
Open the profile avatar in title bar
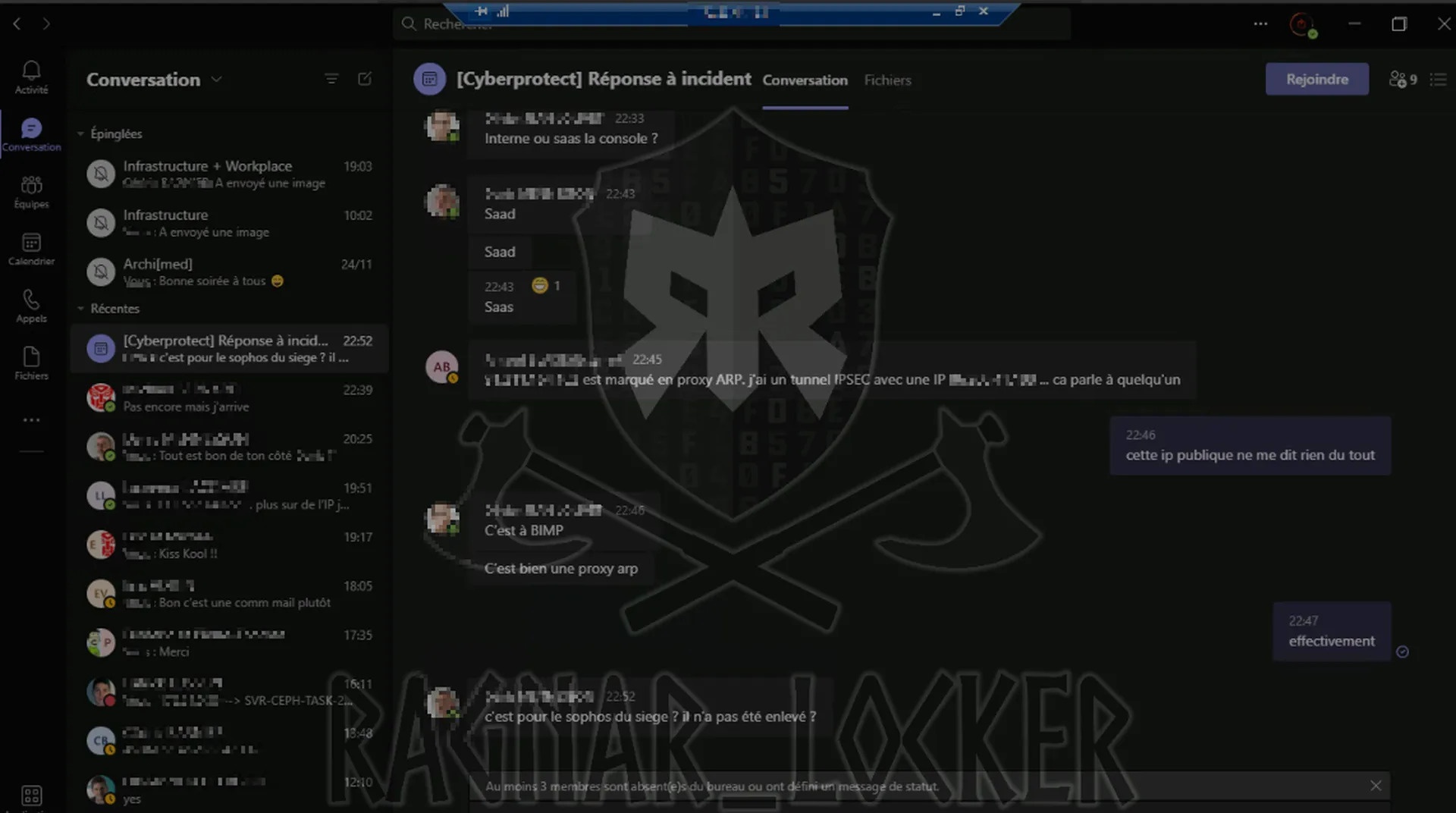tap(1303, 24)
